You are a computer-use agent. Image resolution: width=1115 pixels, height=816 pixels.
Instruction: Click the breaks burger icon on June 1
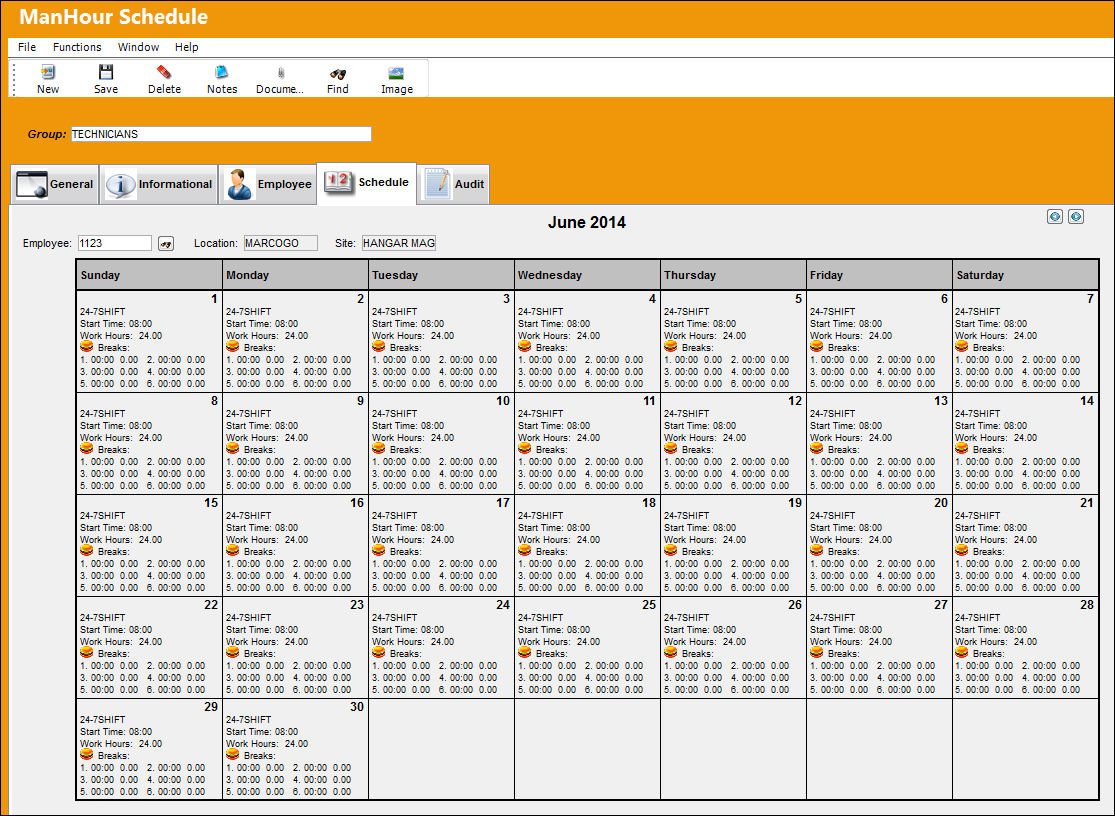(87, 347)
